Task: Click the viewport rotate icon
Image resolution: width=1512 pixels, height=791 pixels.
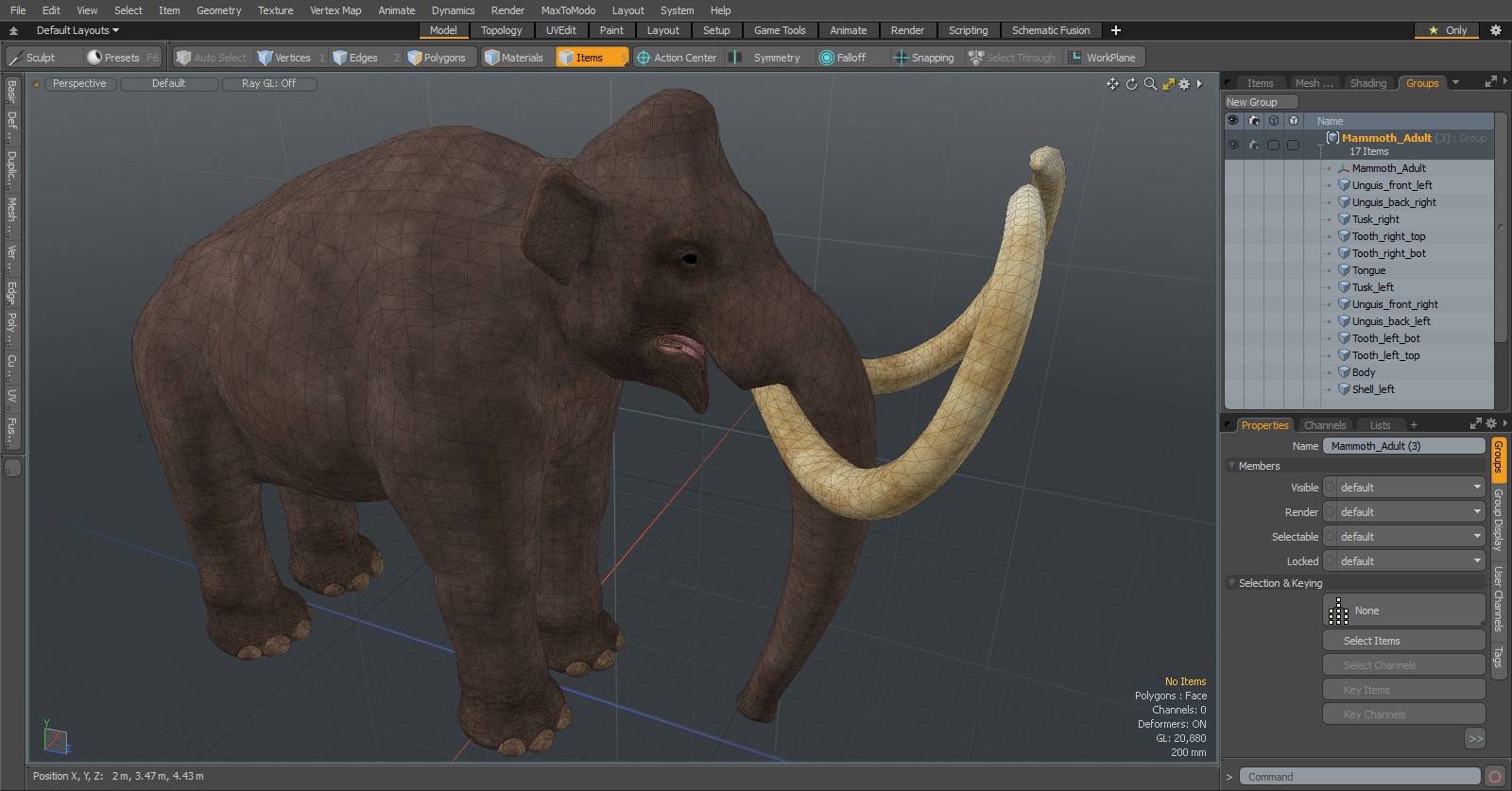Action: tap(1131, 84)
